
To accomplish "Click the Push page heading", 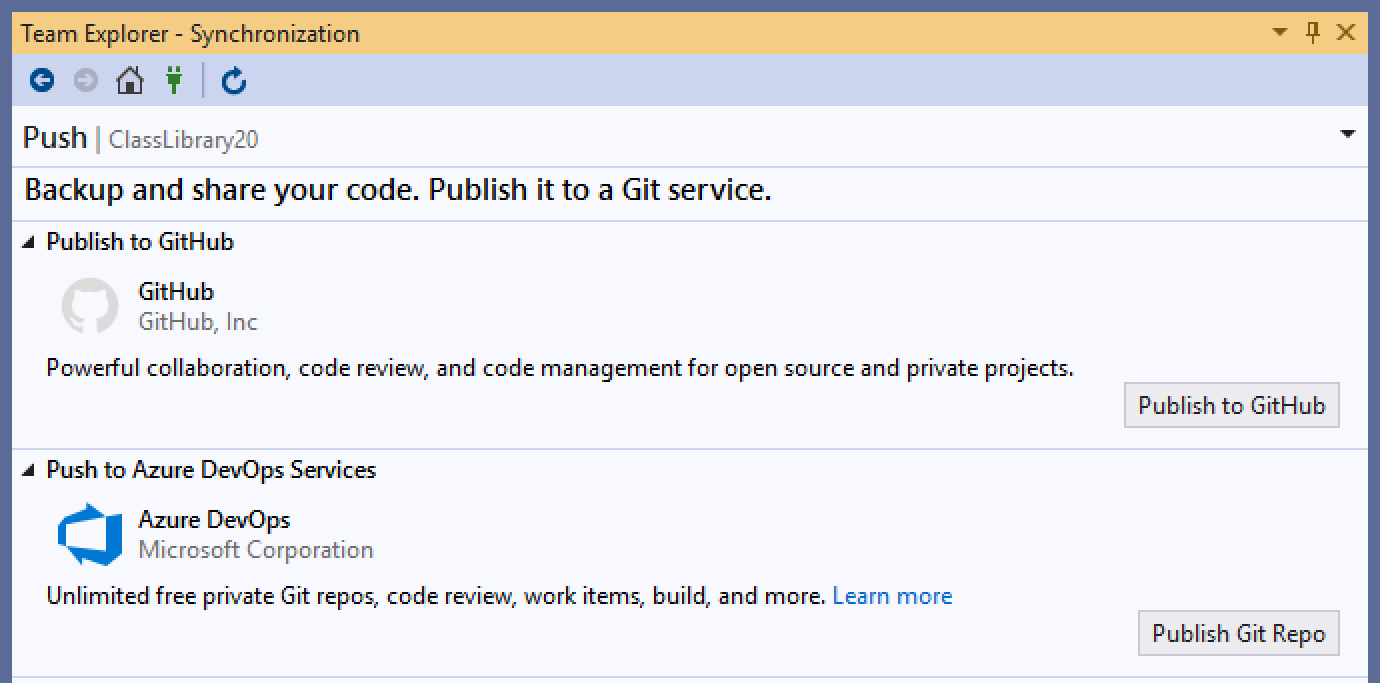I will (x=55, y=137).
